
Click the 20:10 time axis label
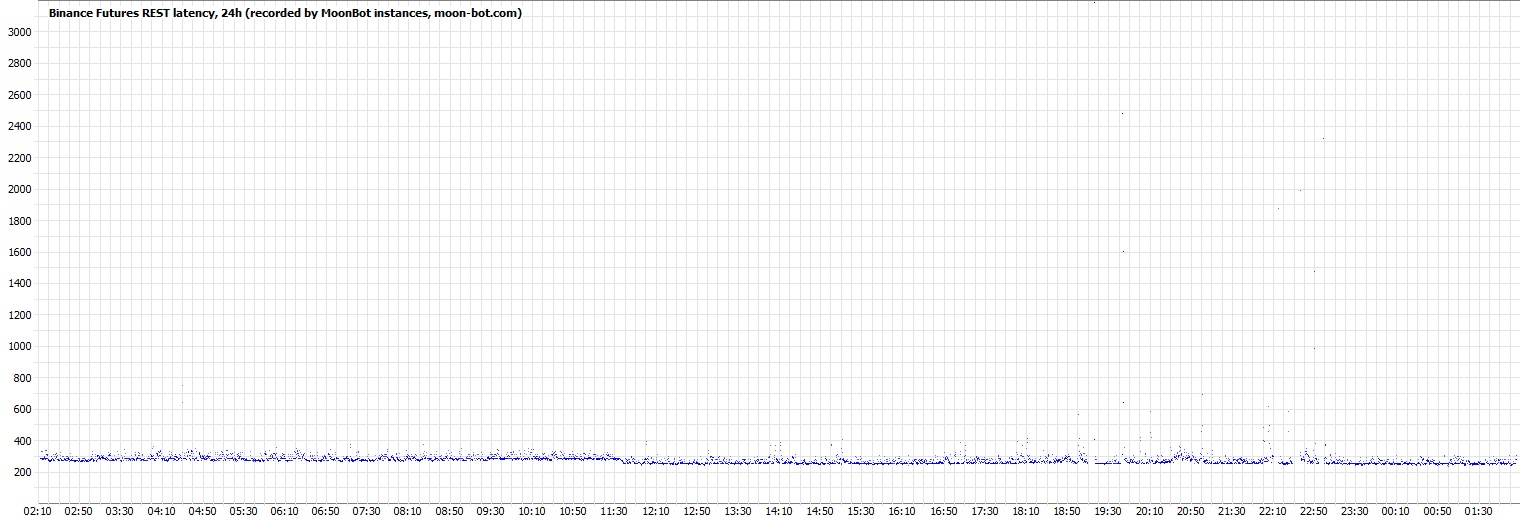coord(1149,511)
